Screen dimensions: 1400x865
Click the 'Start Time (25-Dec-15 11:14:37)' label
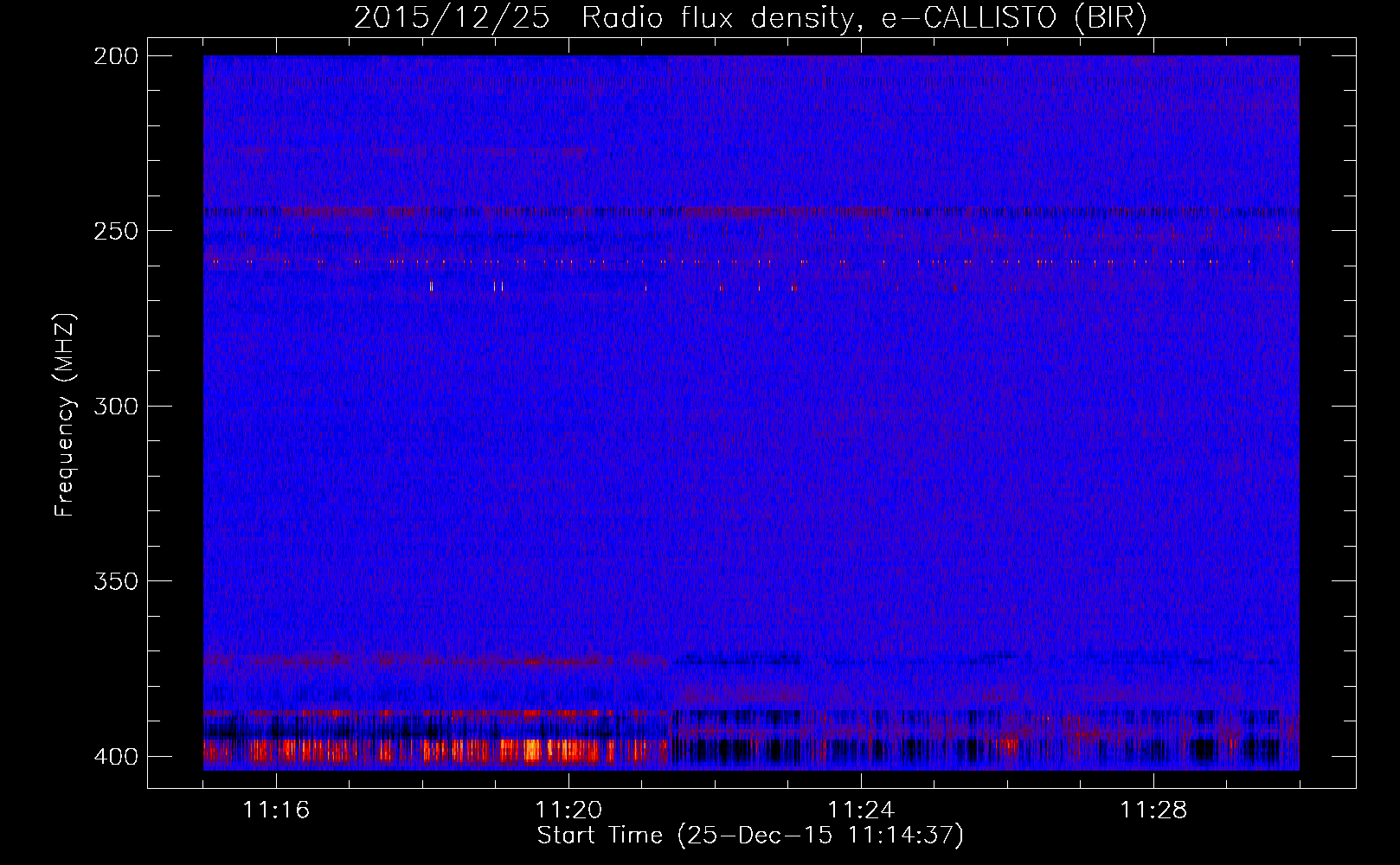click(750, 836)
